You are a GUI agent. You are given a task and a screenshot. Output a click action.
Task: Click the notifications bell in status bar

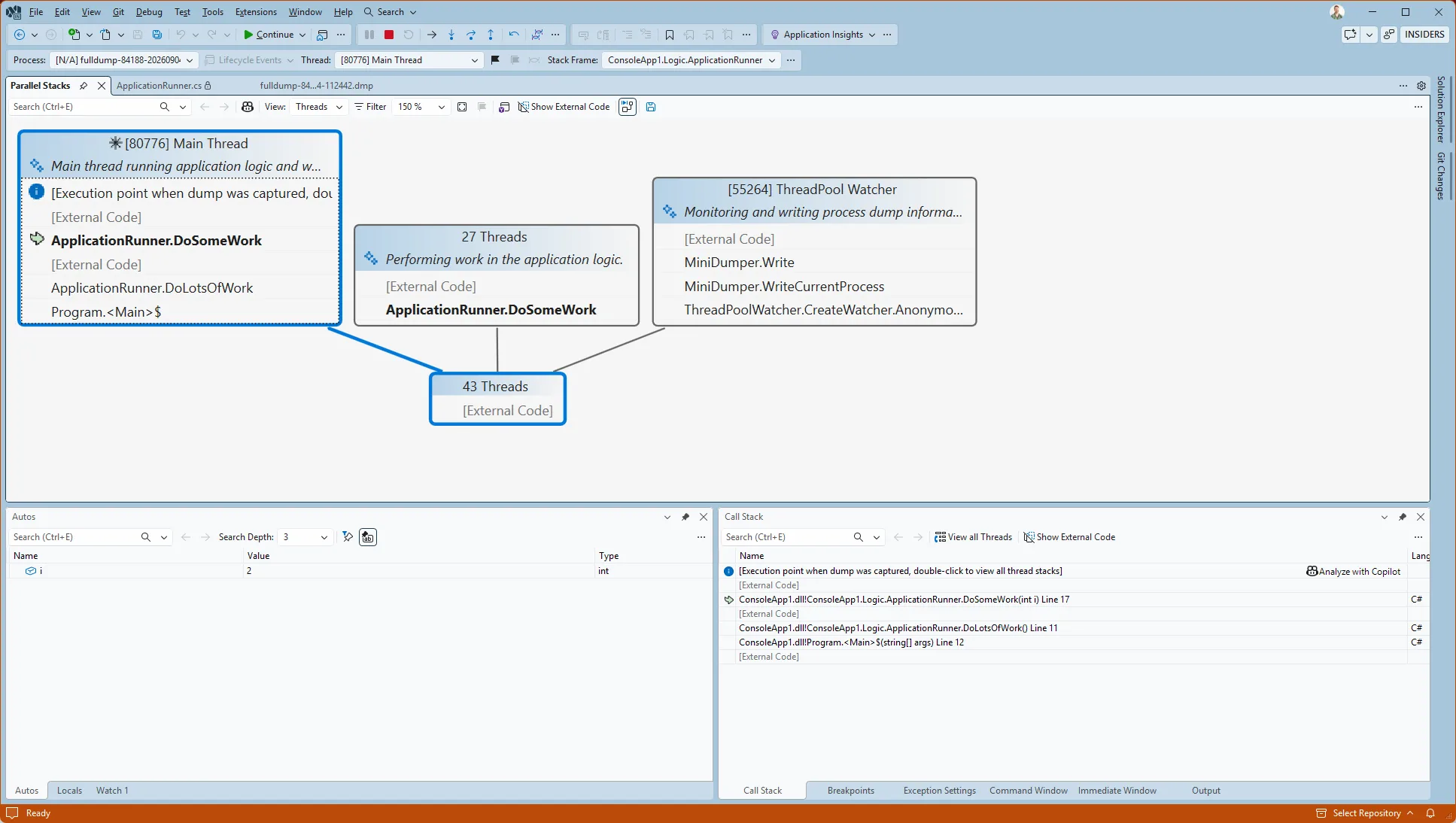[x=1430, y=813]
